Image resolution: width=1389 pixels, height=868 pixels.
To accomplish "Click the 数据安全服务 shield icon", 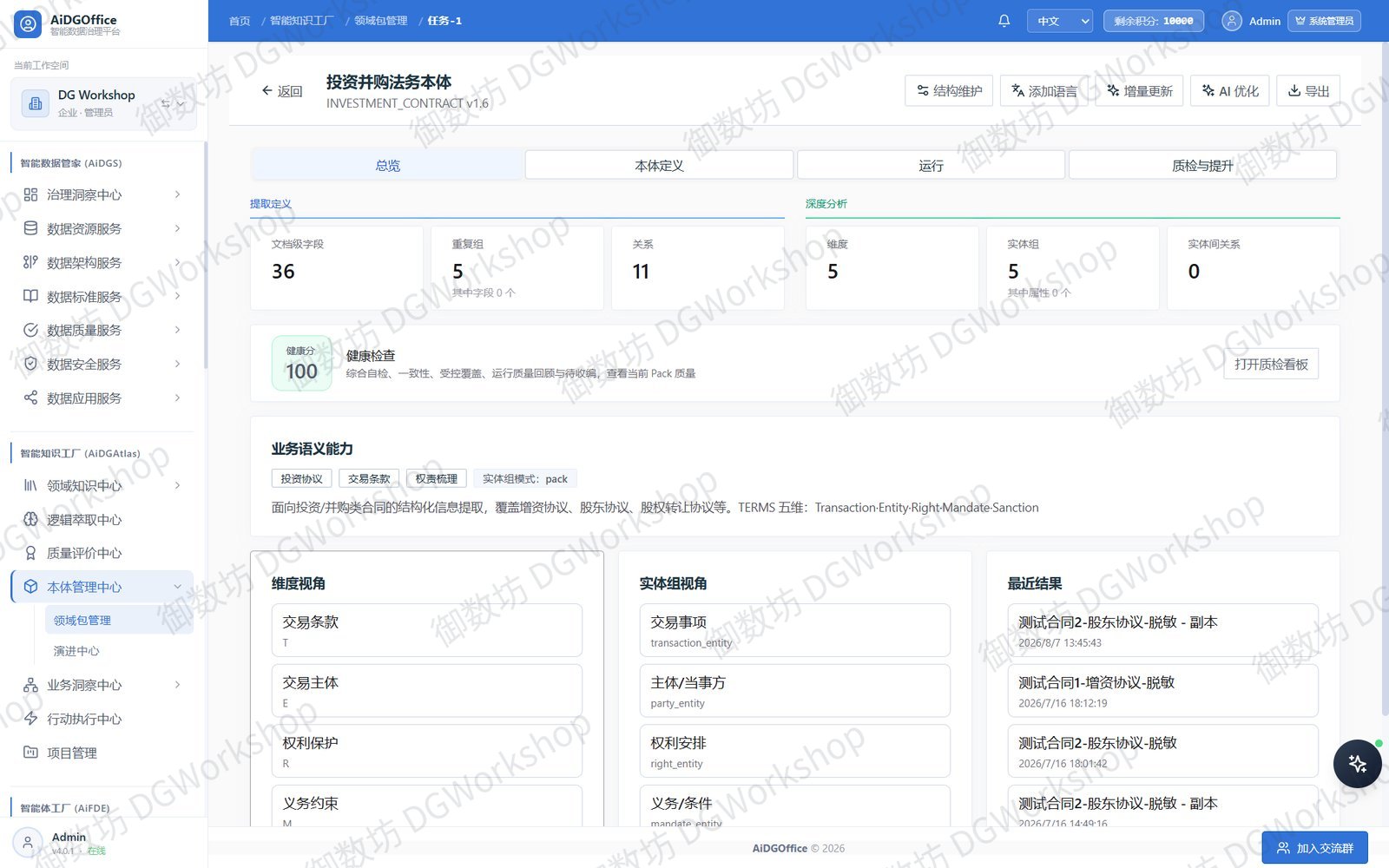I will click(x=30, y=364).
